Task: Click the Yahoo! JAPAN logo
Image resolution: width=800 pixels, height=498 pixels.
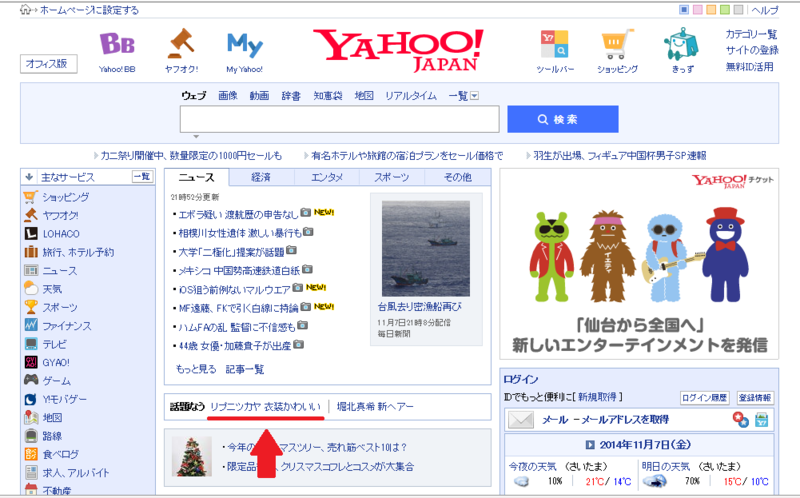Action: tap(399, 50)
